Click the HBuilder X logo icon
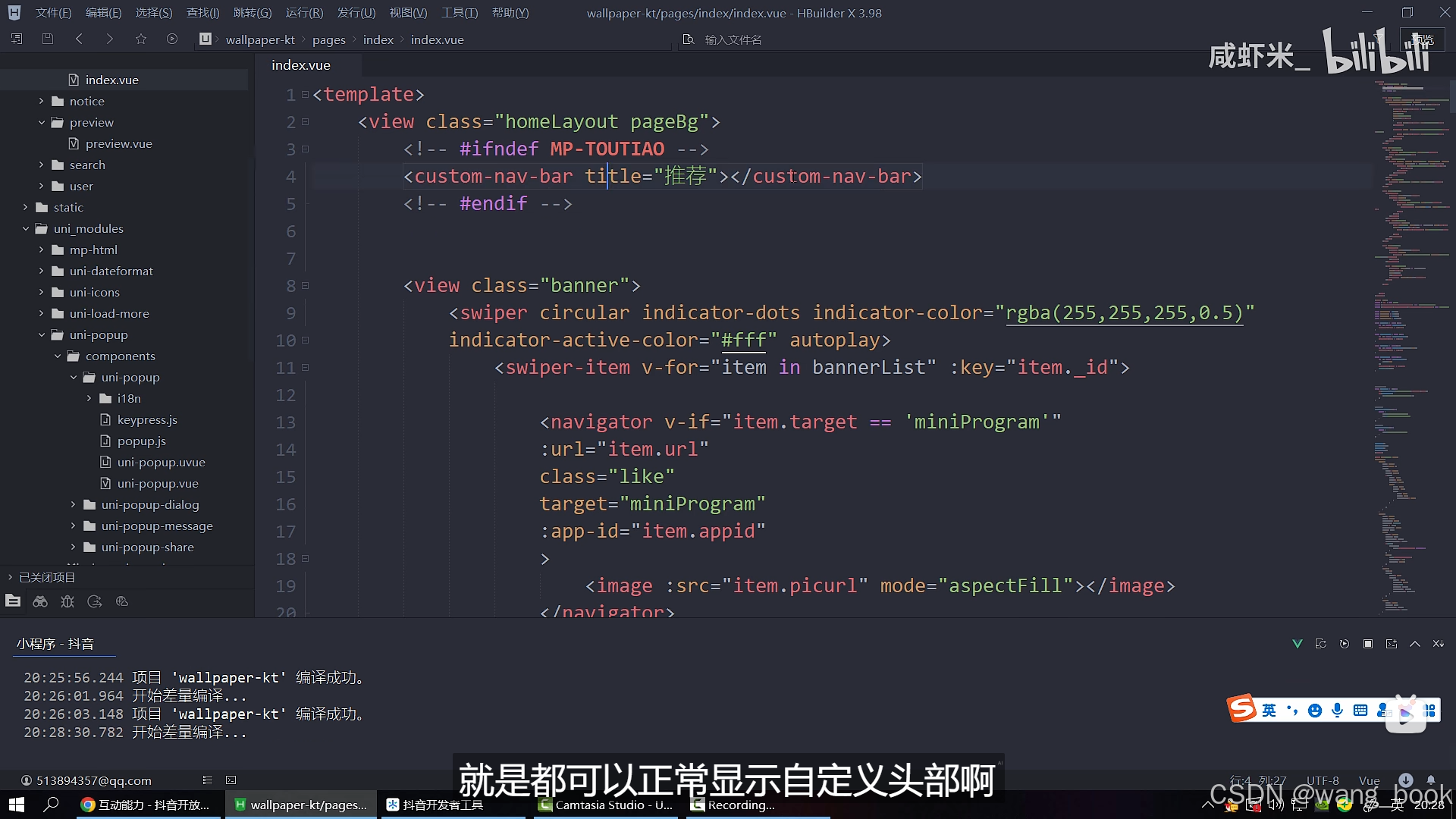 pos(14,13)
